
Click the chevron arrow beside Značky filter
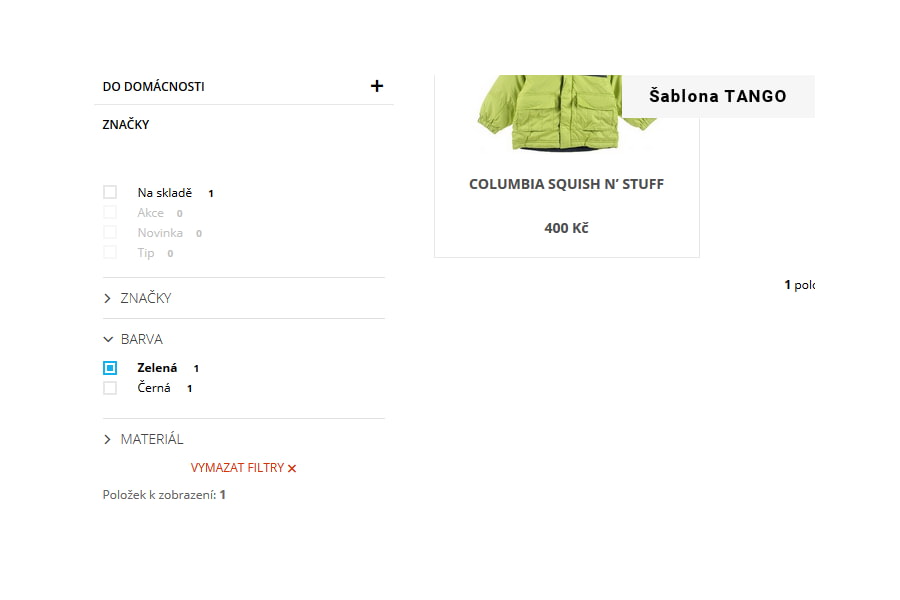point(107,299)
